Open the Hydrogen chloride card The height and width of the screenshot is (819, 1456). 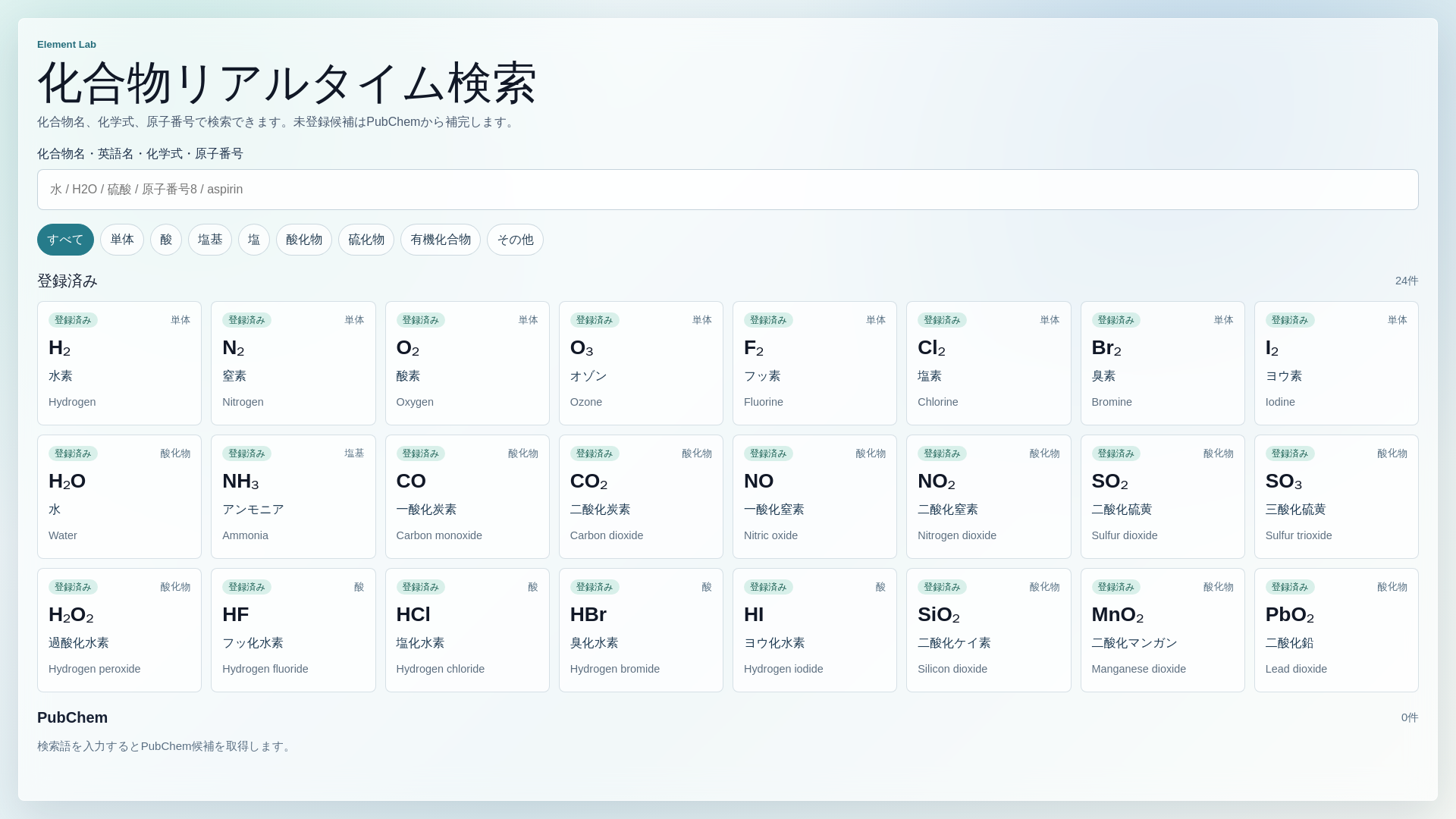pos(467,630)
